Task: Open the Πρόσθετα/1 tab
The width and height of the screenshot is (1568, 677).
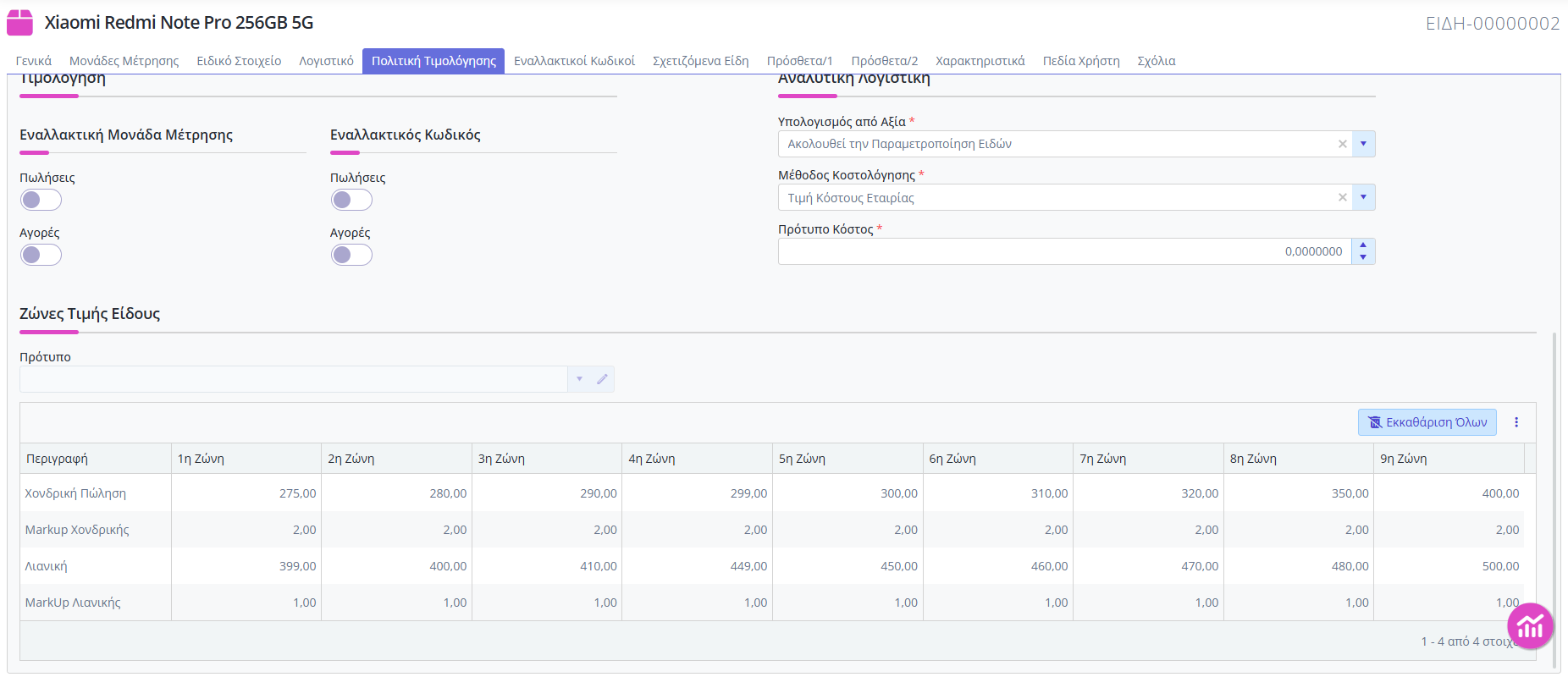Action: [x=800, y=61]
